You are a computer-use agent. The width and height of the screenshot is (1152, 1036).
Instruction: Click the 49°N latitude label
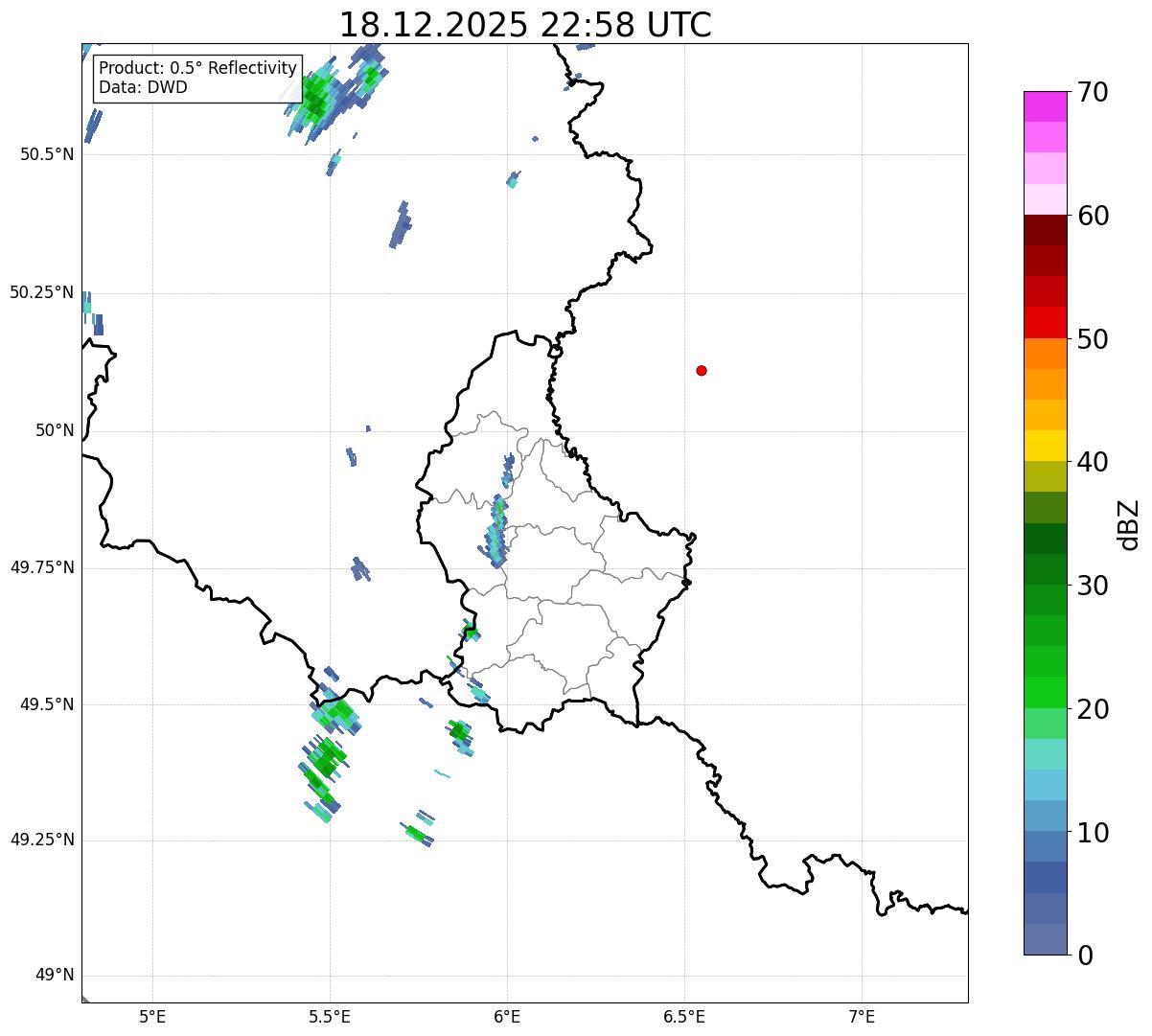pos(55,976)
